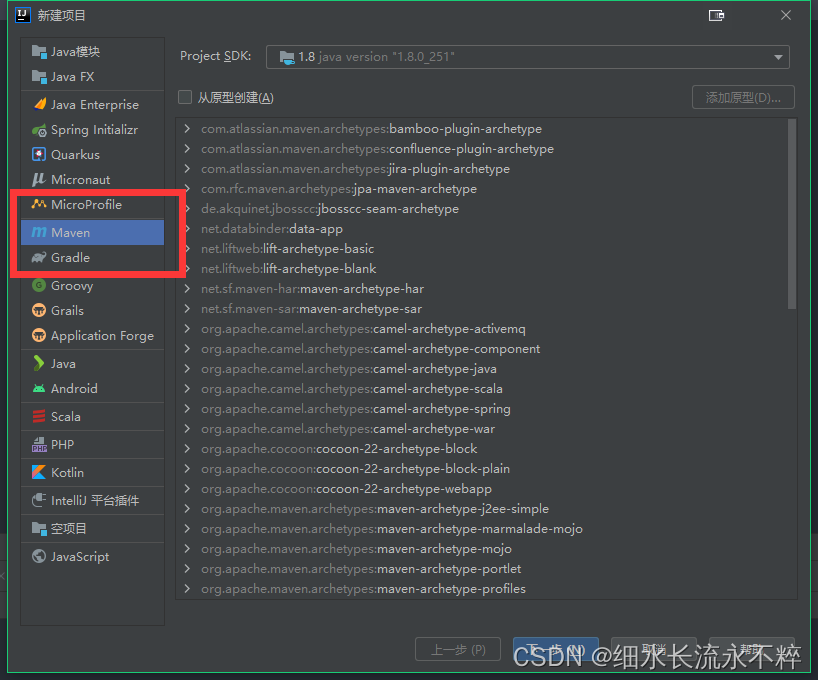Enable the 从原型创建 checkbox

(x=185, y=97)
